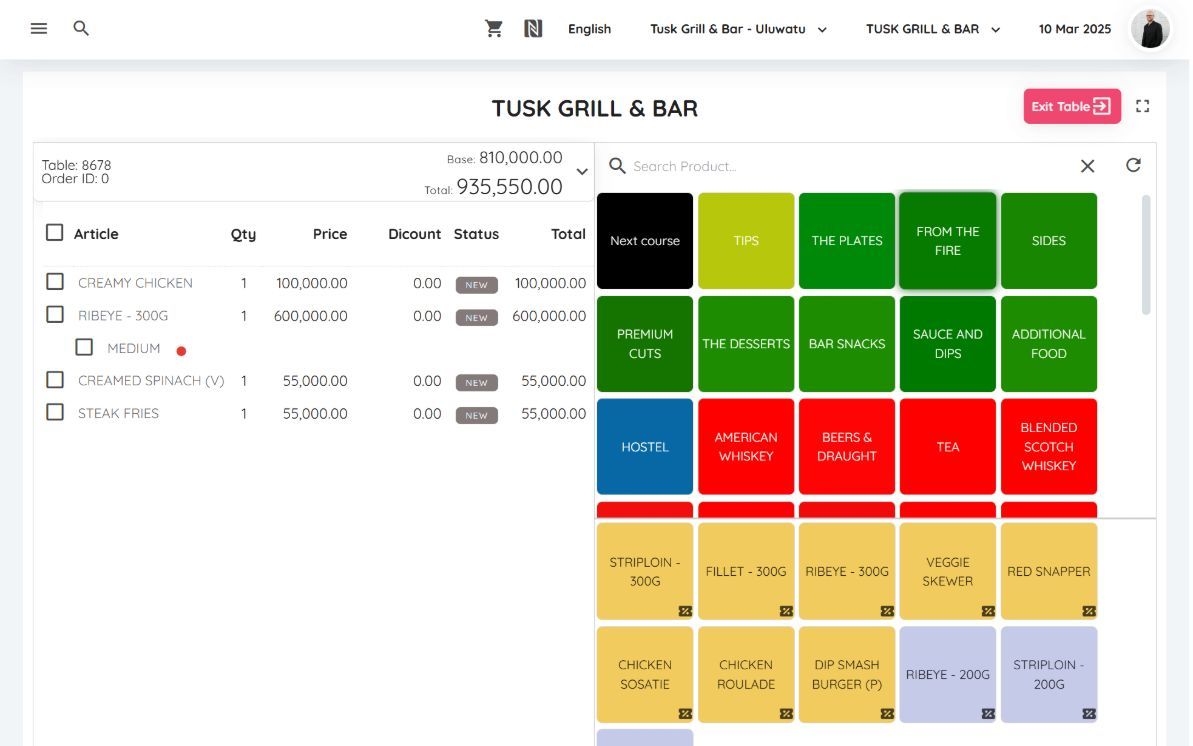The image size is (1193, 746).
Task: Refresh the product list
Action: coord(1133,166)
